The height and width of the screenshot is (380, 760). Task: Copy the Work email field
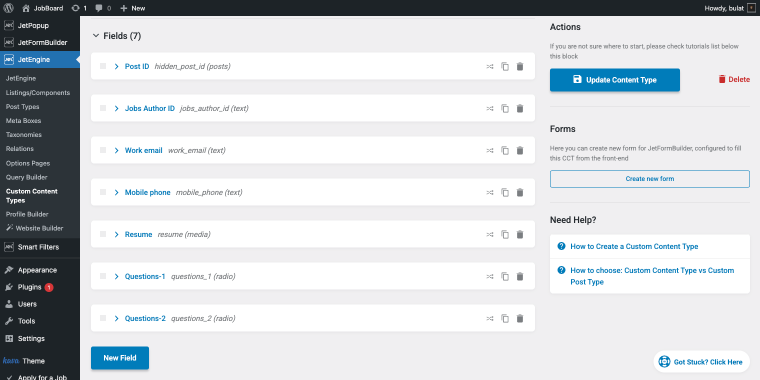pos(505,151)
